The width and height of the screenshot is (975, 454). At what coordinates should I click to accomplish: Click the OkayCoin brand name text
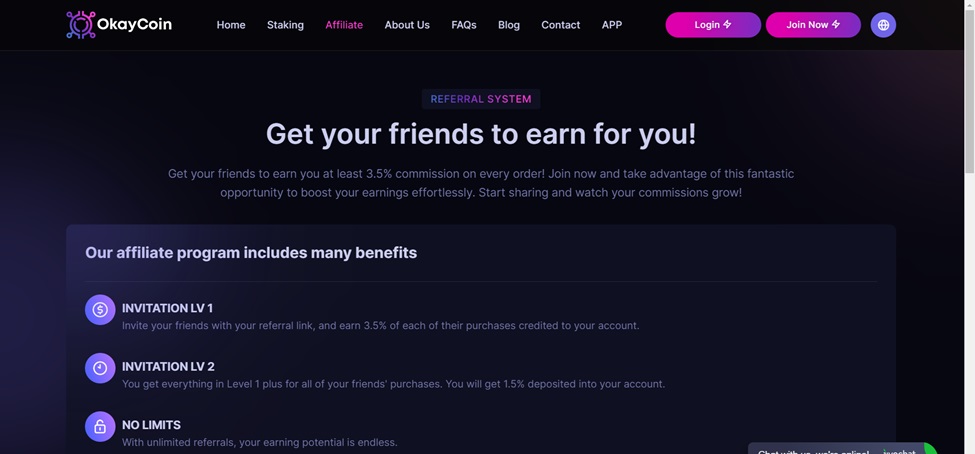tap(134, 25)
